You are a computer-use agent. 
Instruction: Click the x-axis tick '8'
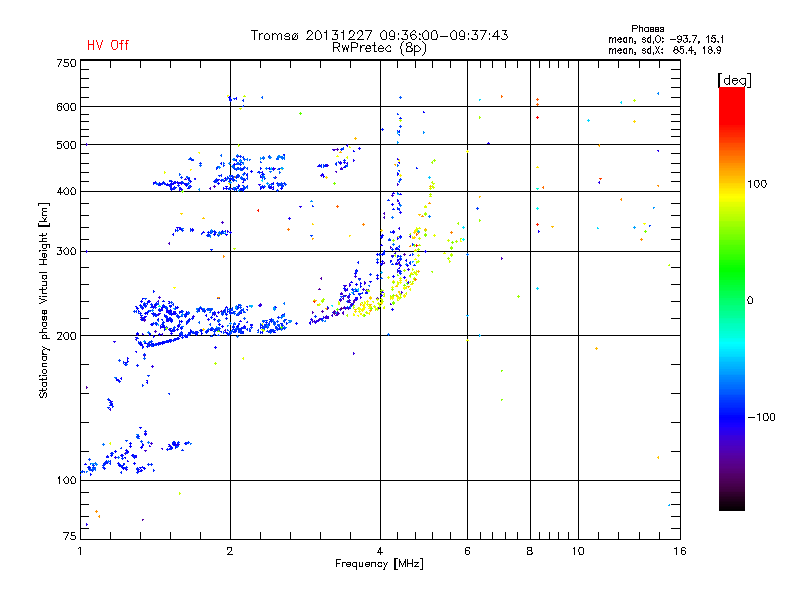point(530,551)
